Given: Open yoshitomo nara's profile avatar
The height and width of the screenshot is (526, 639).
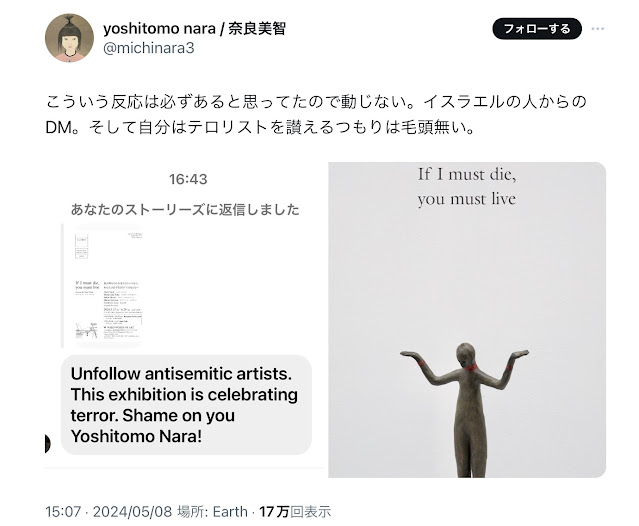Looking at the screenshot, I should click(x=69, y=38).
